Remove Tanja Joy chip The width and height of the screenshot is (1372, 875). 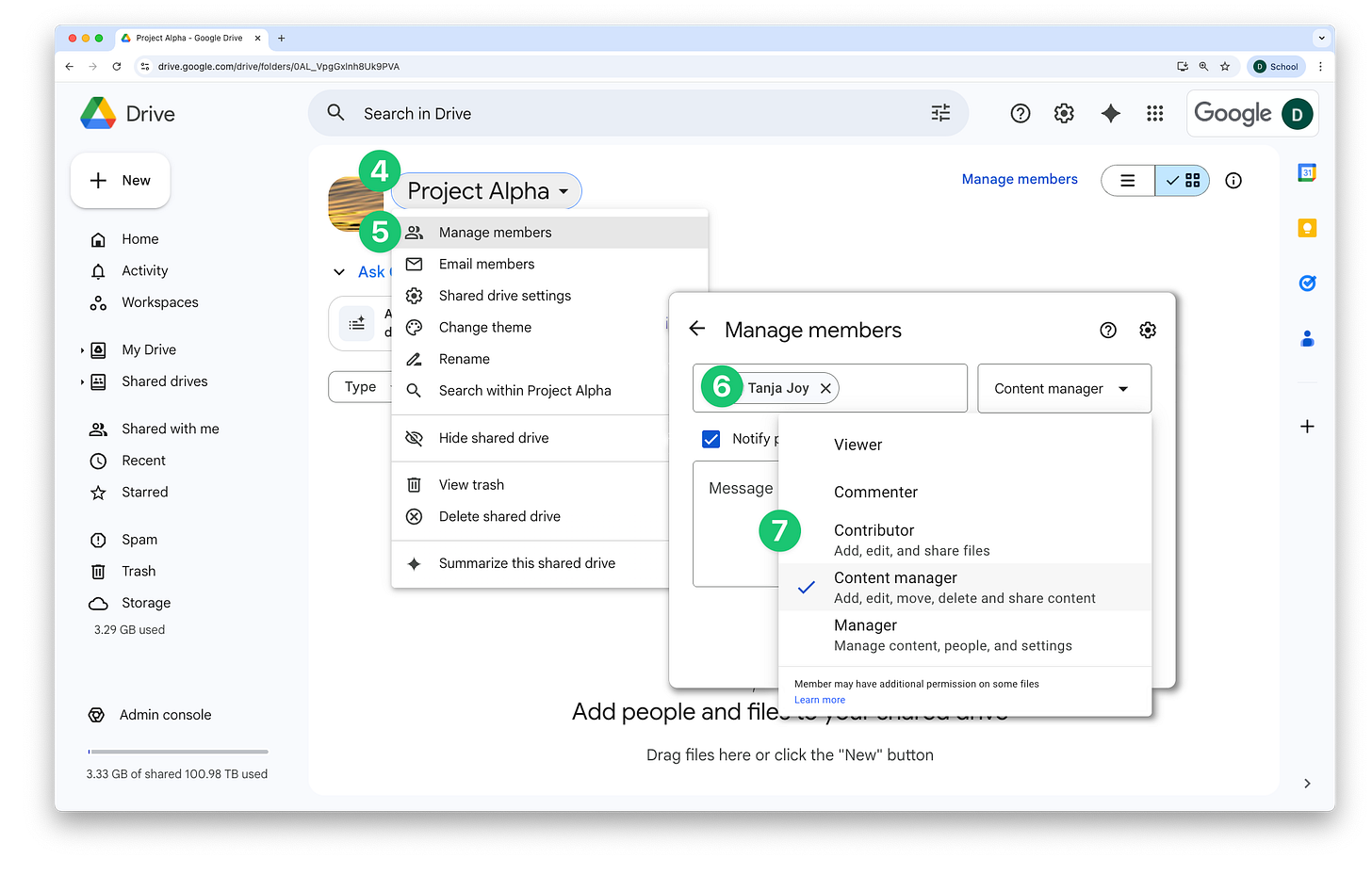tap(825, 388)
